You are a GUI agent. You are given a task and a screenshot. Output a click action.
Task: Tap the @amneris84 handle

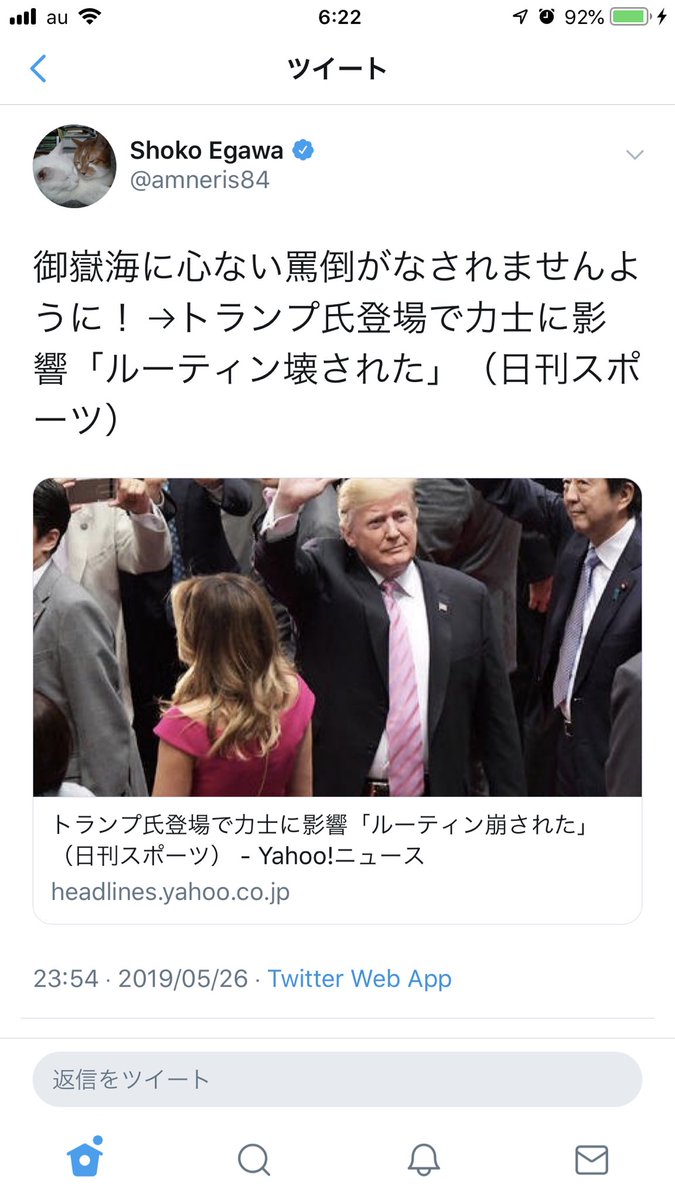point(200,181)
